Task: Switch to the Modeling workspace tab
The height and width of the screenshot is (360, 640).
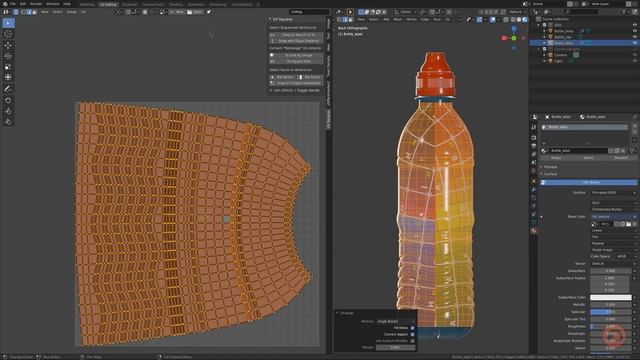Action: click(87, 4)
